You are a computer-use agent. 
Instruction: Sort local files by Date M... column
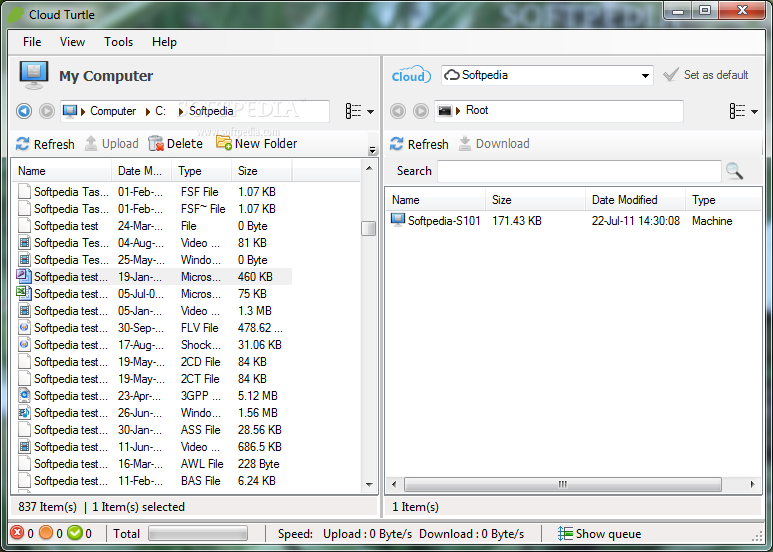pyautogui.click(x=141, y=171)
